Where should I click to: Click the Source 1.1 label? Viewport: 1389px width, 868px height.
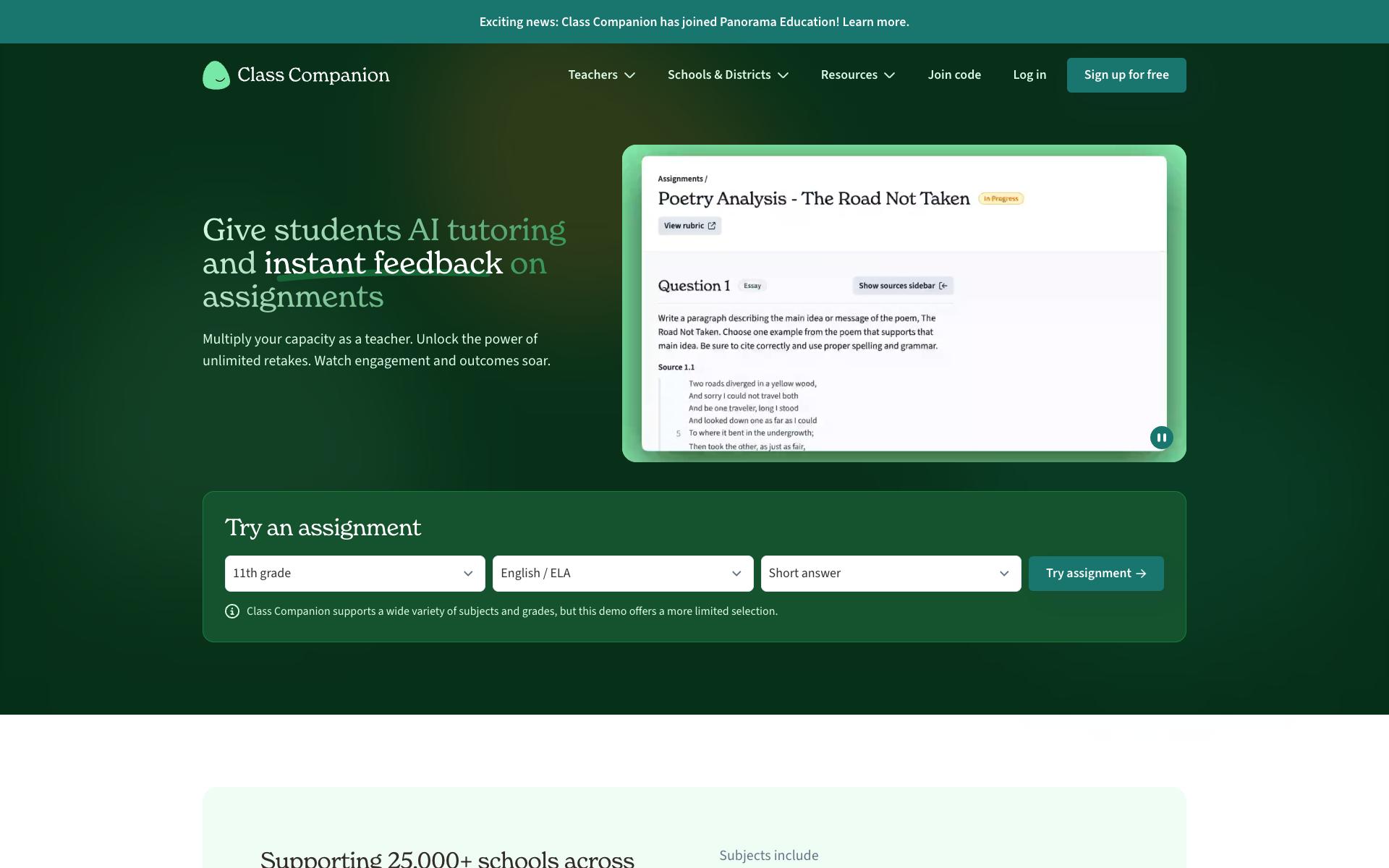click(676, 367)
